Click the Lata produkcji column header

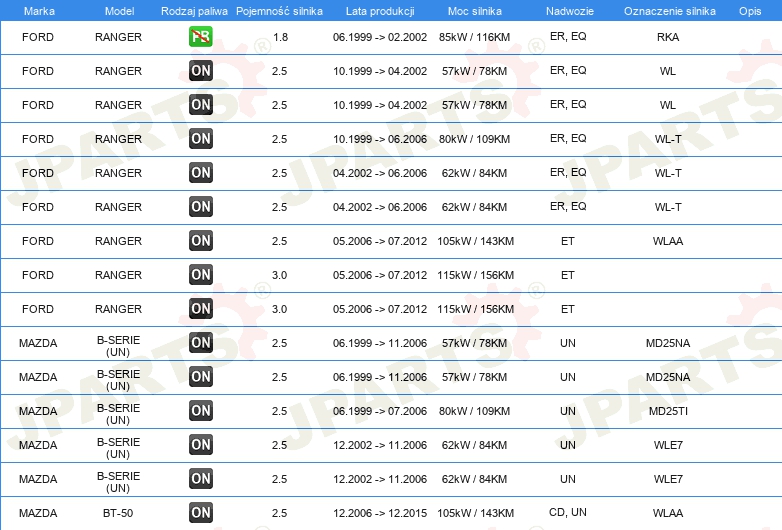click(x=380, y=11)
